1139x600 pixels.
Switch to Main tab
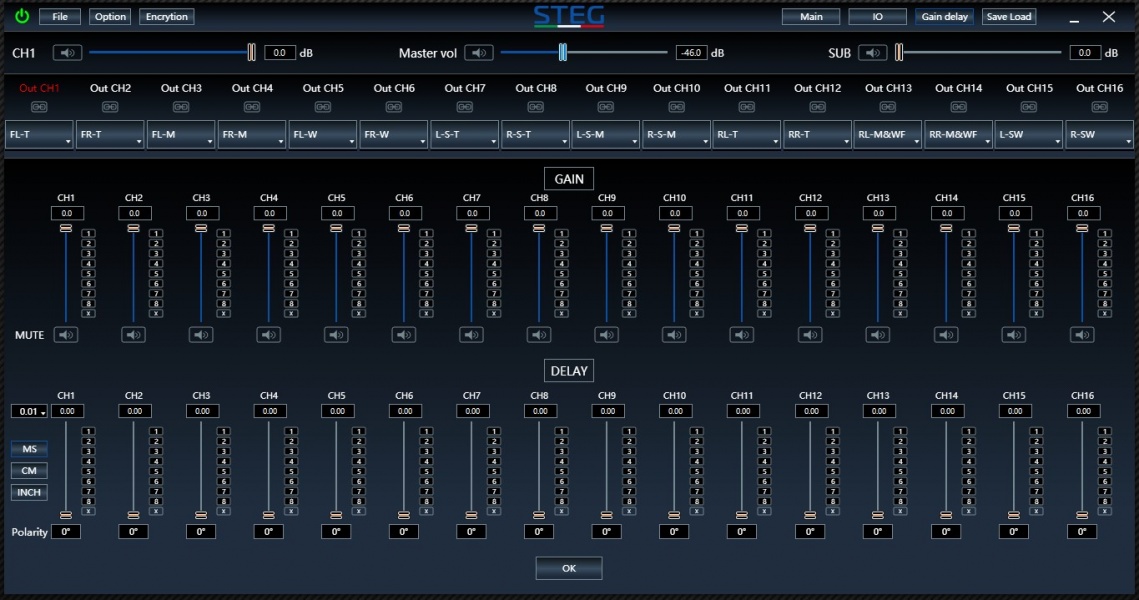click(x=811, y=16)
